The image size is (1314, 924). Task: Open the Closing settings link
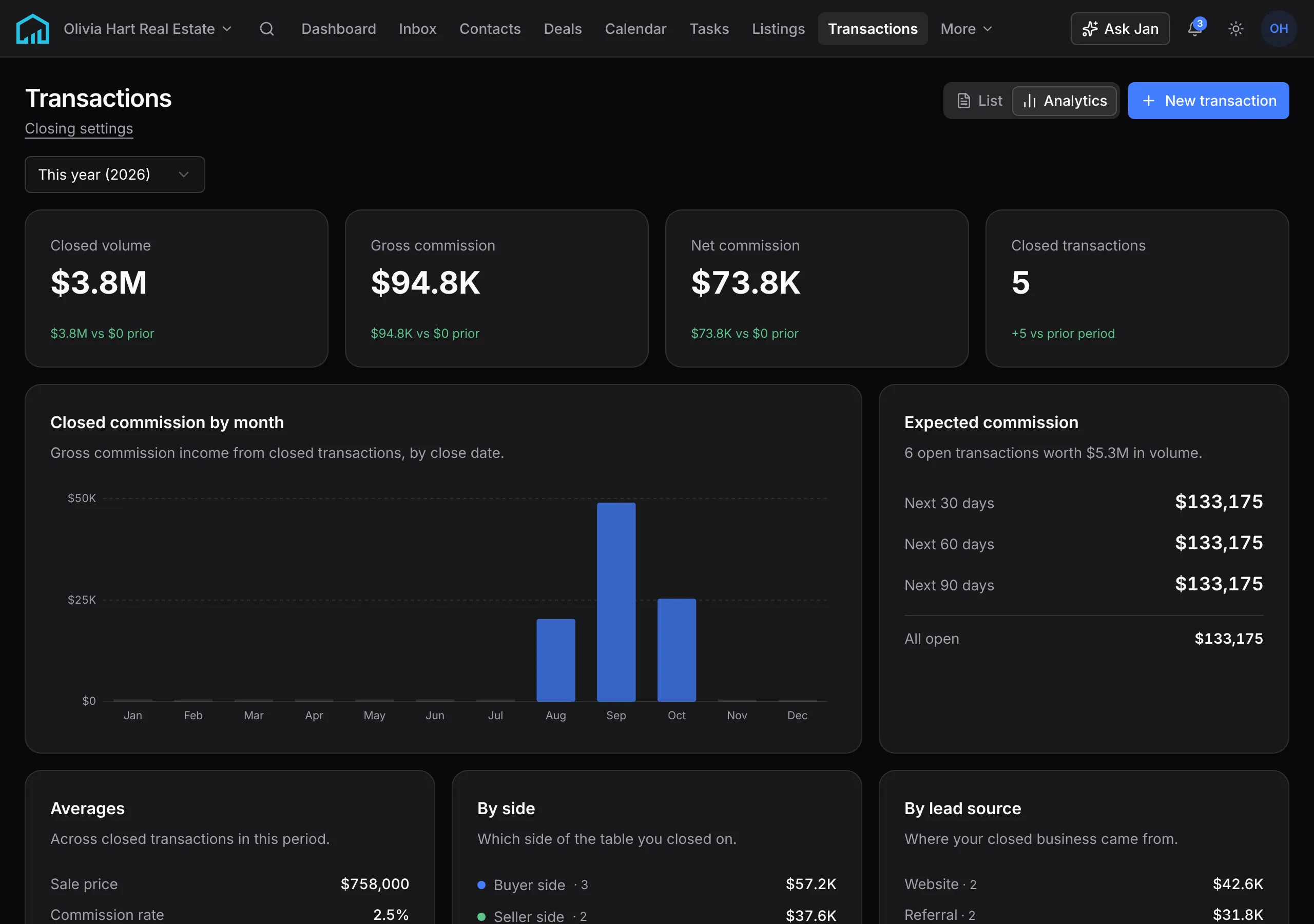coord(79,128)
